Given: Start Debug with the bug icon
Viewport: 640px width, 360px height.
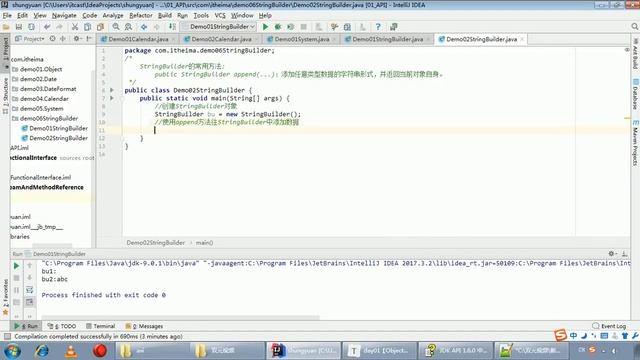Looking at the screenshot, I should click(278, 27).
